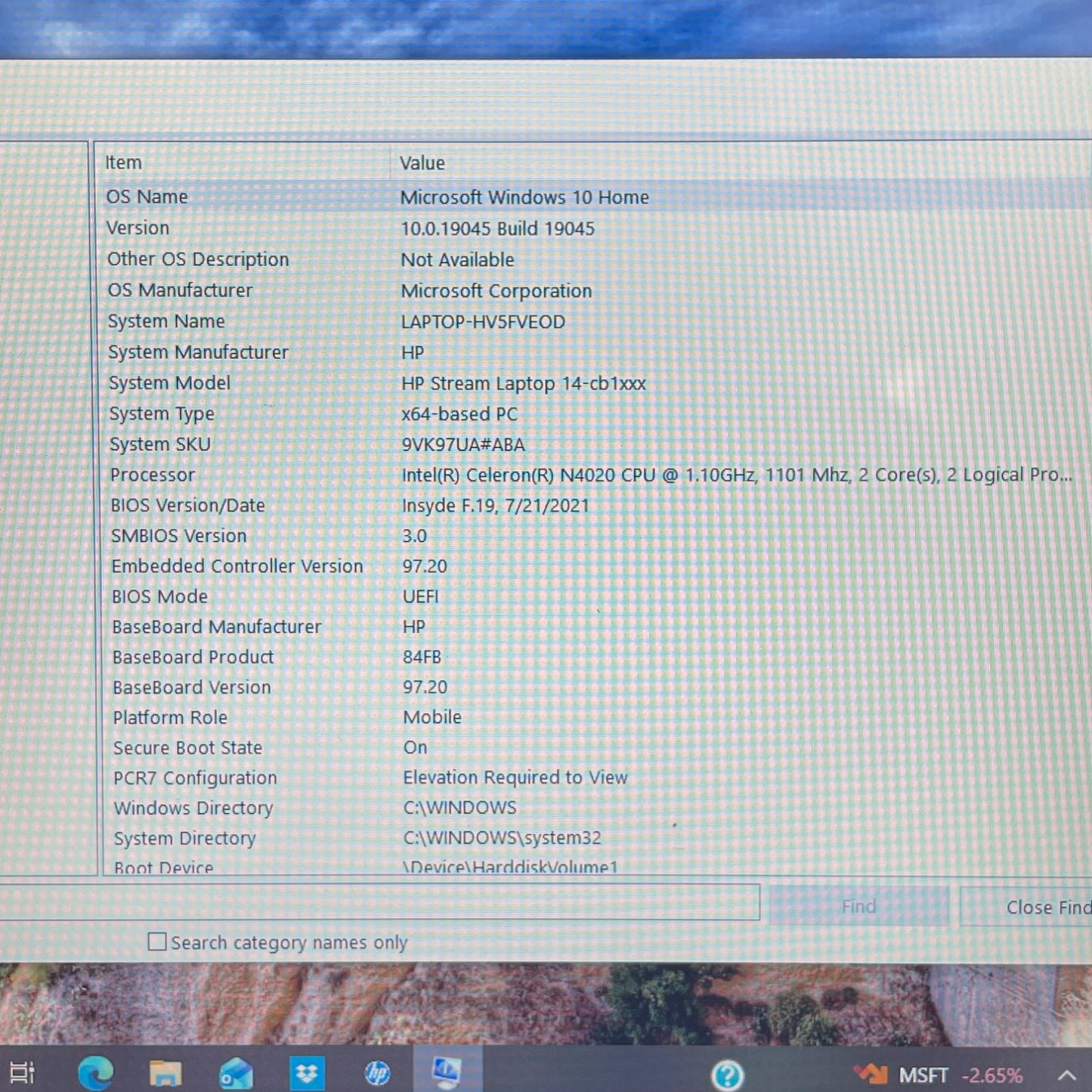Click the value HP Stream Laptop 14-cb1xxx
The height and width of the screenshot is (1092, 1092).
click(524, 383)
